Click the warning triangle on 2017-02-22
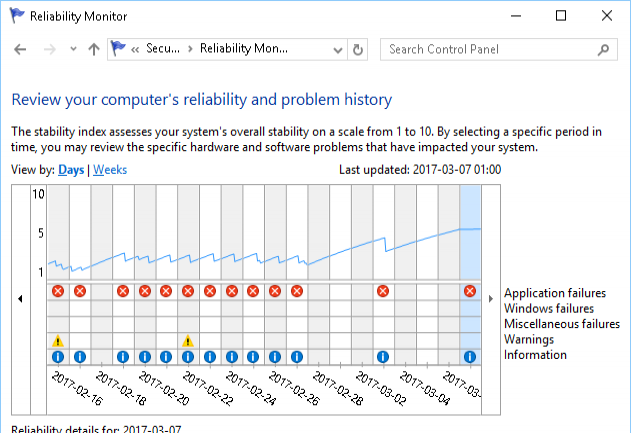Image resolution: width=631 pixels, height=433 pixels. click(188, 341)
